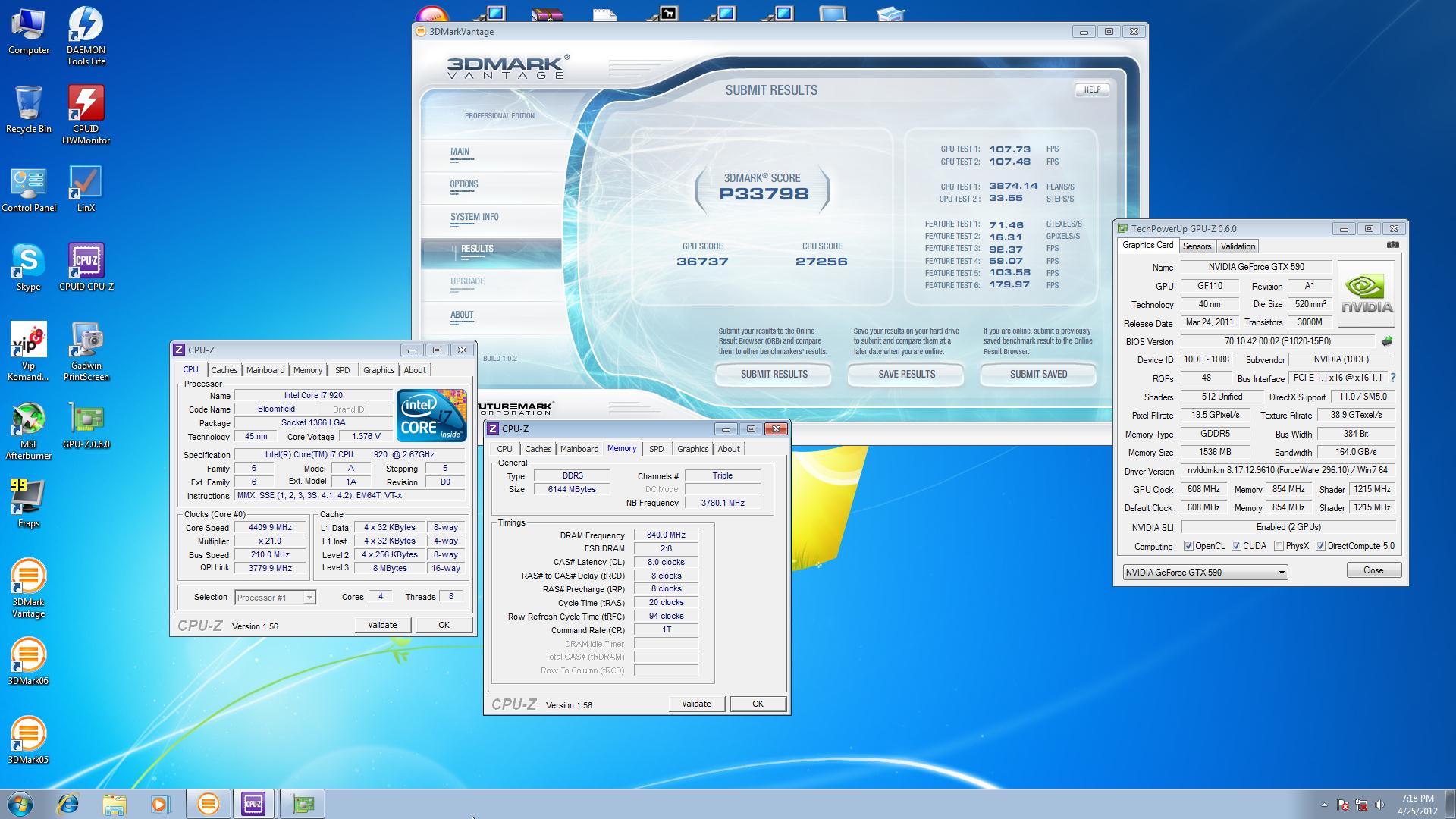Toggle the DirectCompute 5.0 checkbox
Screen dimensions: 1456x819
click(1320, 546)
